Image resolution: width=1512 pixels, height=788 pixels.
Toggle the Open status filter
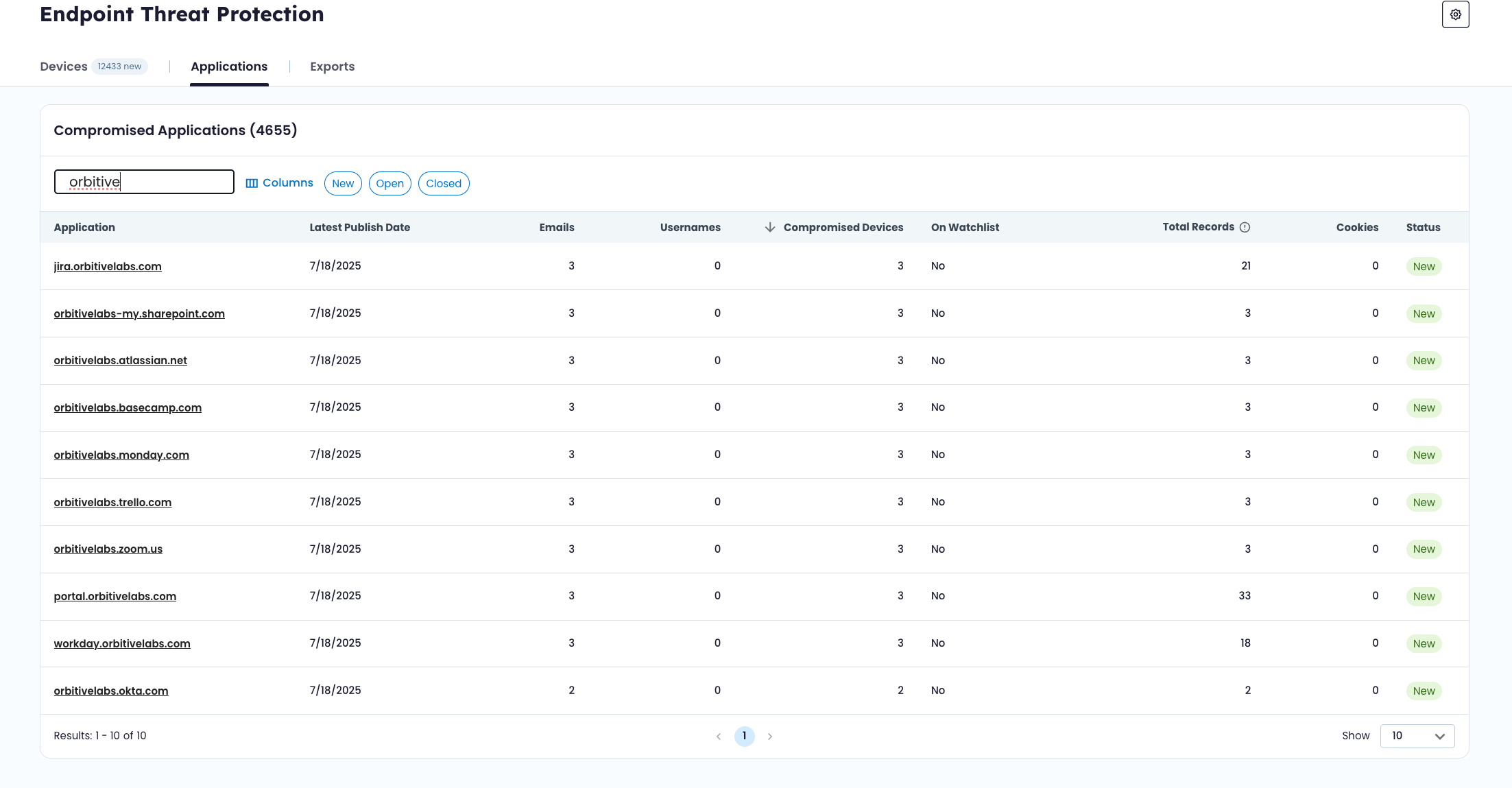click(x=389, y=183)
